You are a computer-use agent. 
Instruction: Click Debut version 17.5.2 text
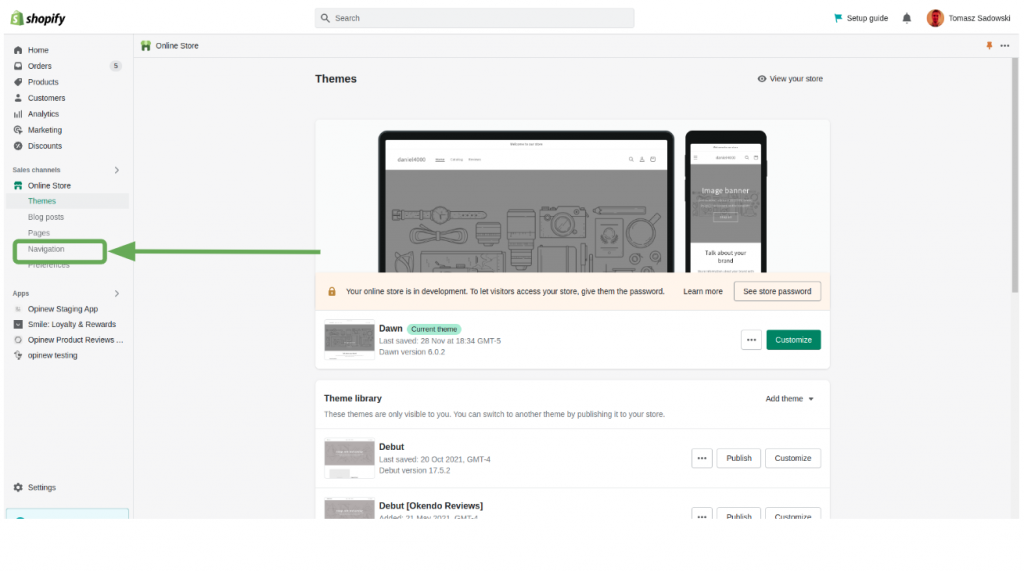point(415,471)
